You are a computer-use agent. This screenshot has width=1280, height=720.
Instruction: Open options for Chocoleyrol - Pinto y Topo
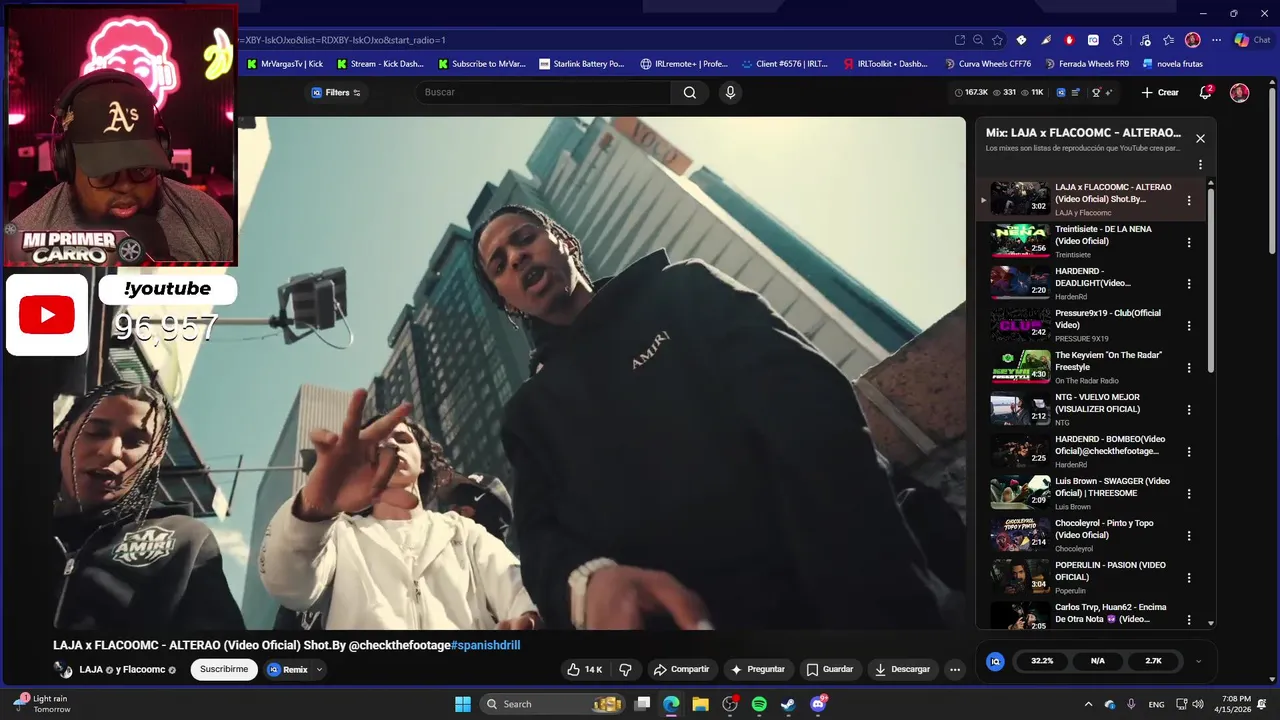(1189, 536)
